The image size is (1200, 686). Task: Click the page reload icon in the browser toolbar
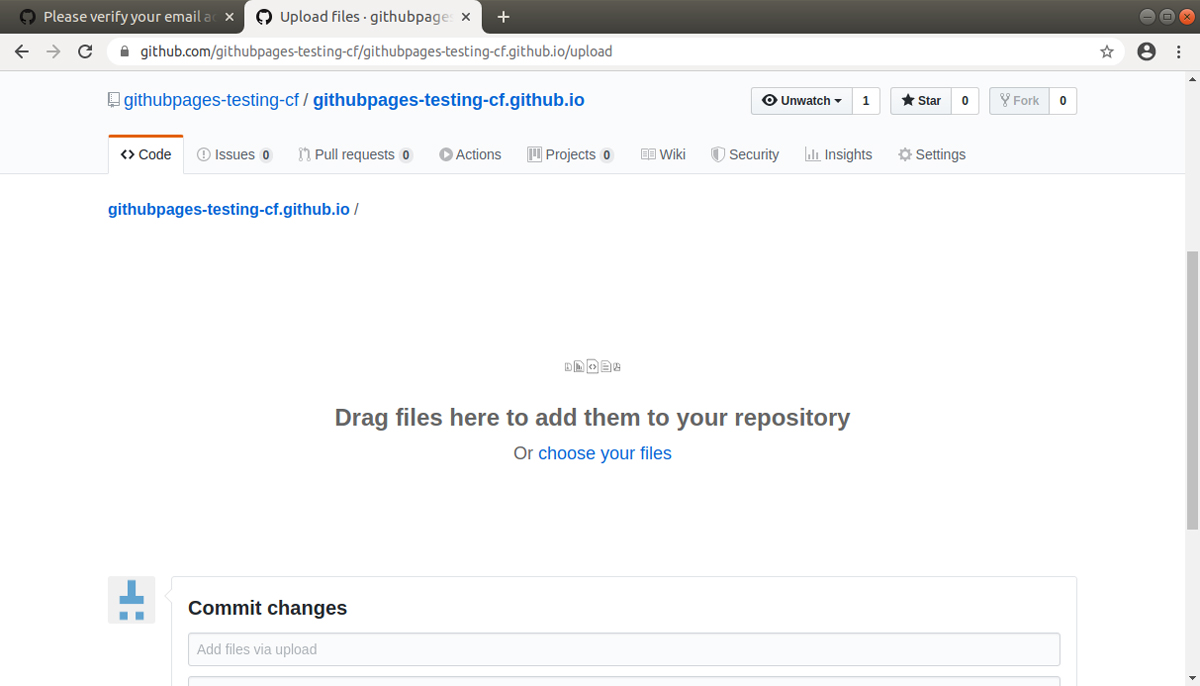(85, 50)
